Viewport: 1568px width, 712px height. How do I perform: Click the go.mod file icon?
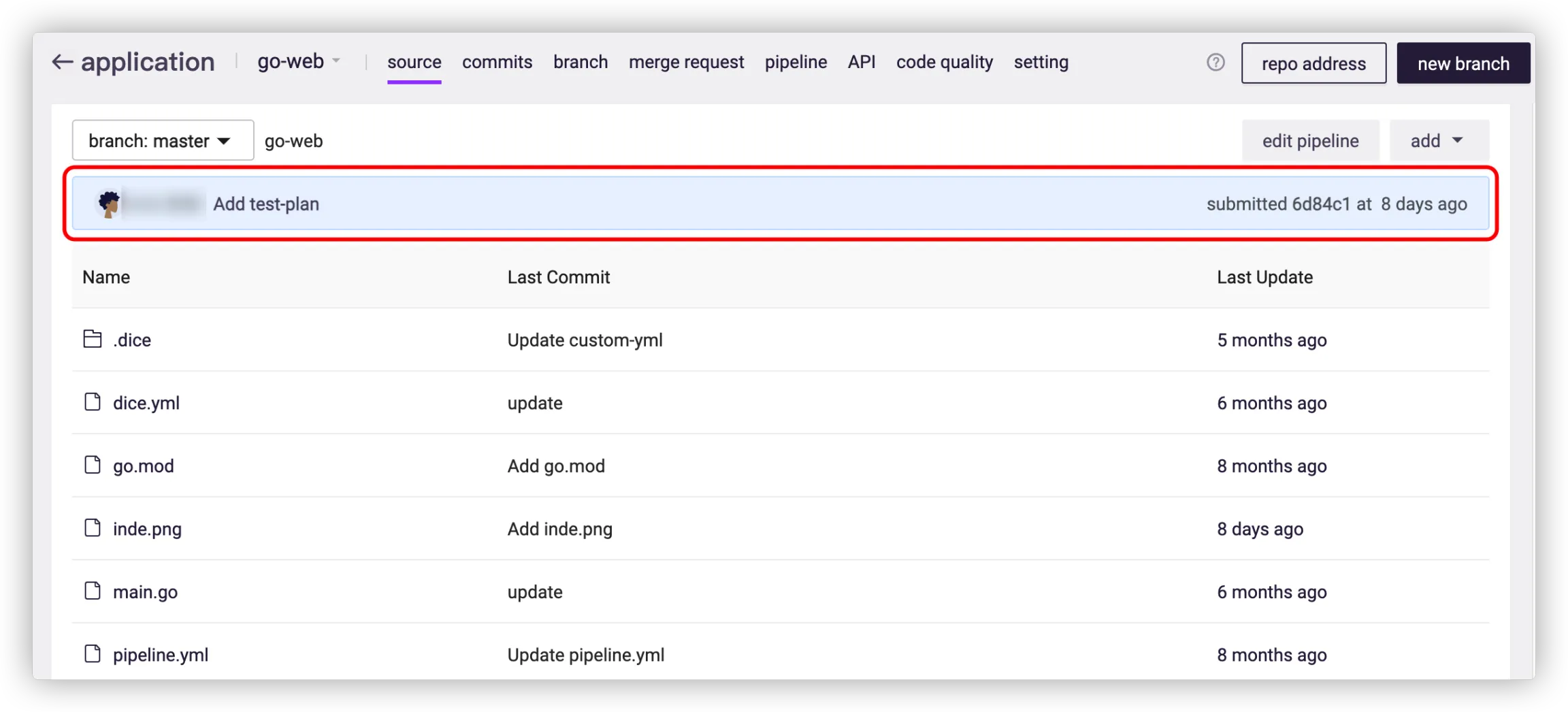[93, 465]
